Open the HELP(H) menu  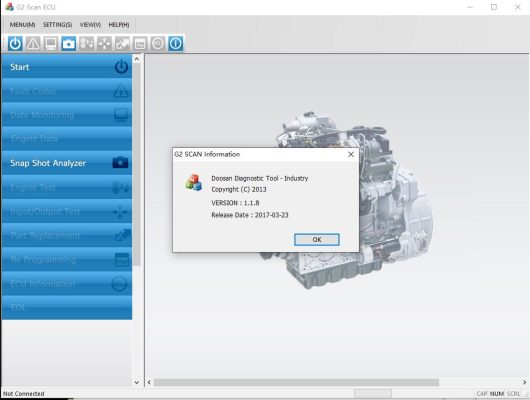pyautogui.click(x=119, y=25)
